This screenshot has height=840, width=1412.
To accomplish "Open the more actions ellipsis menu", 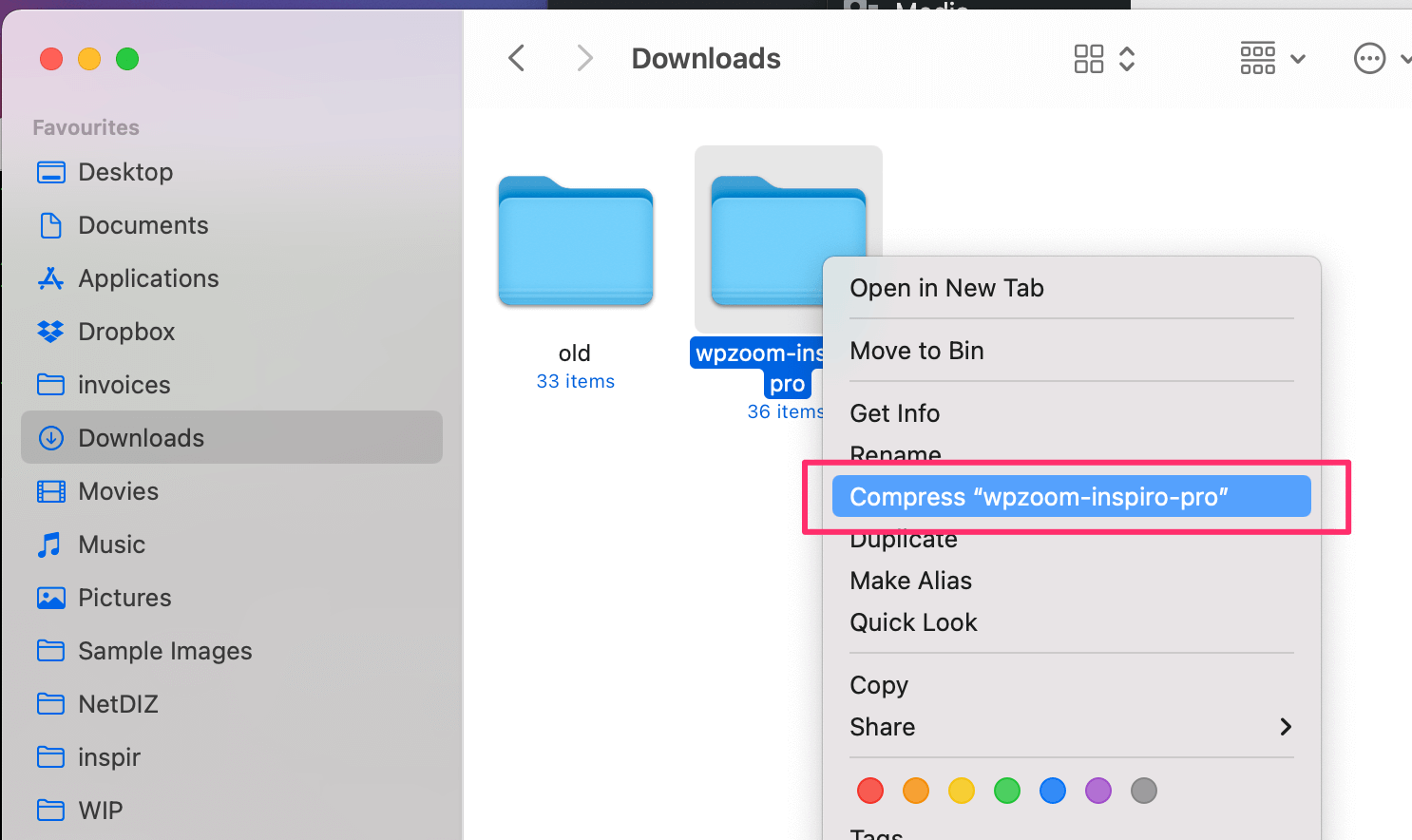I will (x=1369, y=59).
